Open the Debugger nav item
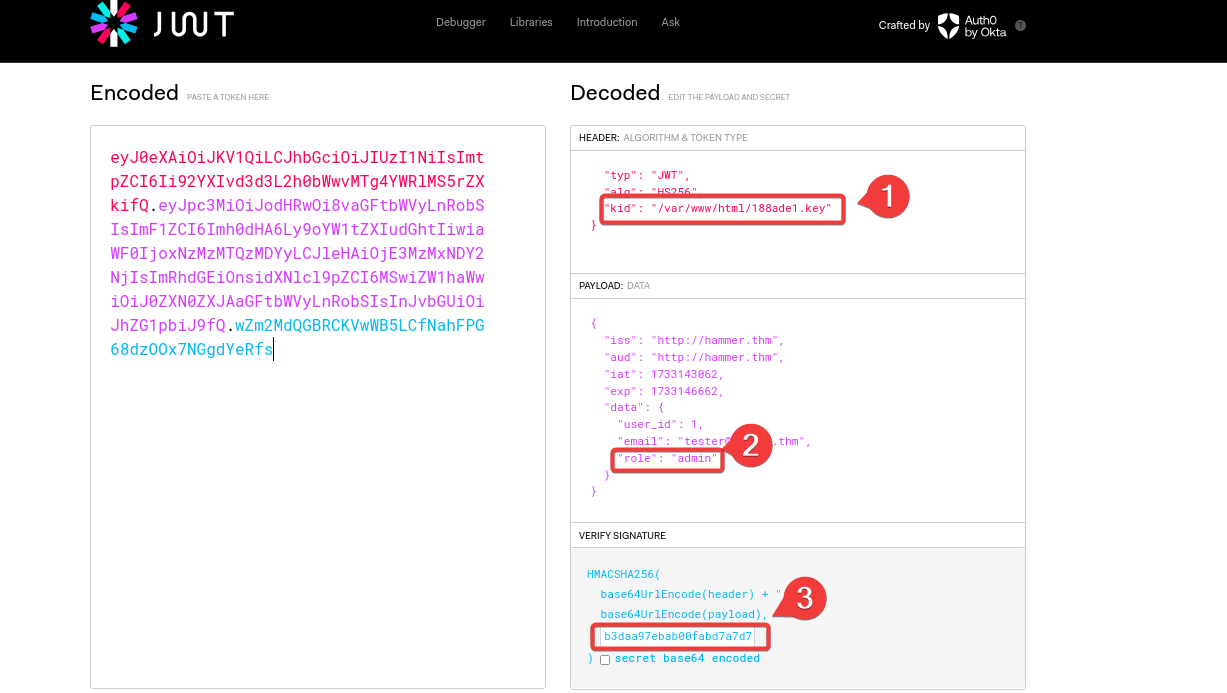 tap(460, 22)
